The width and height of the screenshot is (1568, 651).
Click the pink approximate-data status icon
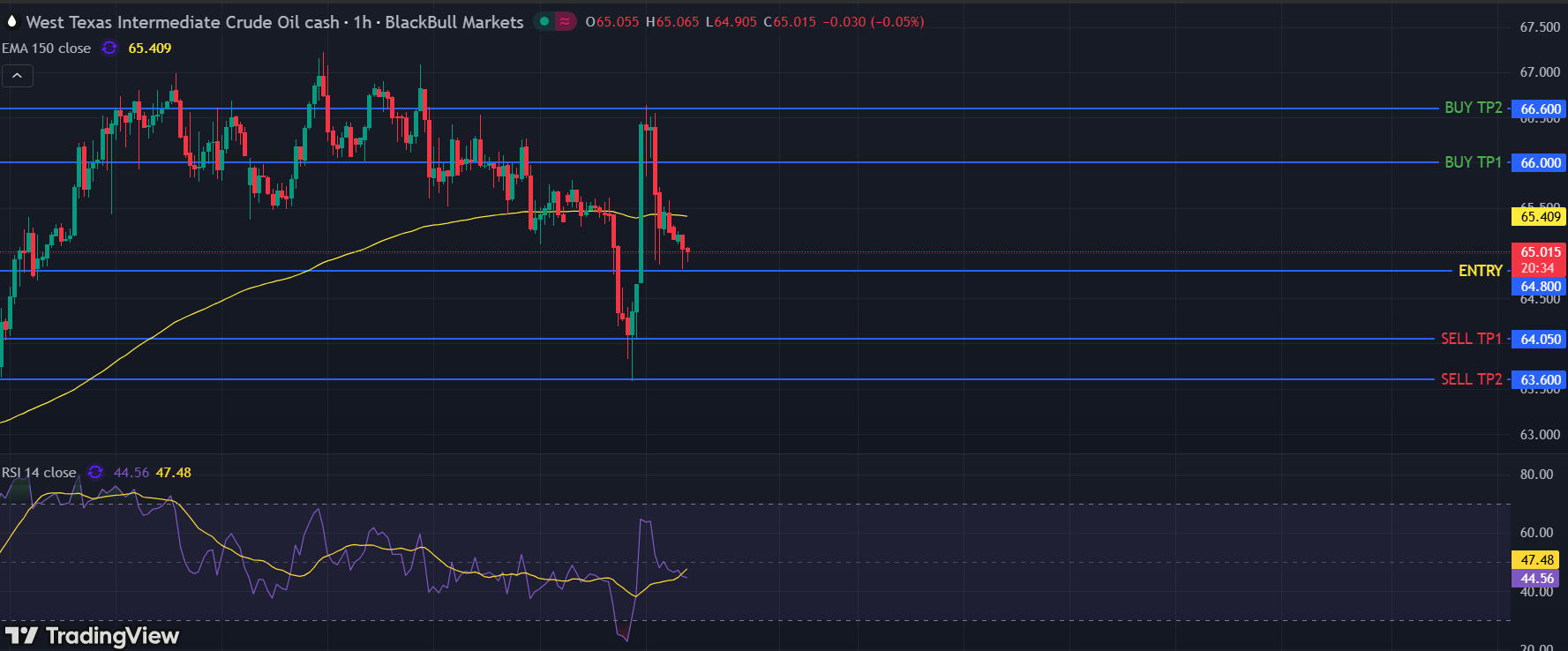click(x=565, y=21)
